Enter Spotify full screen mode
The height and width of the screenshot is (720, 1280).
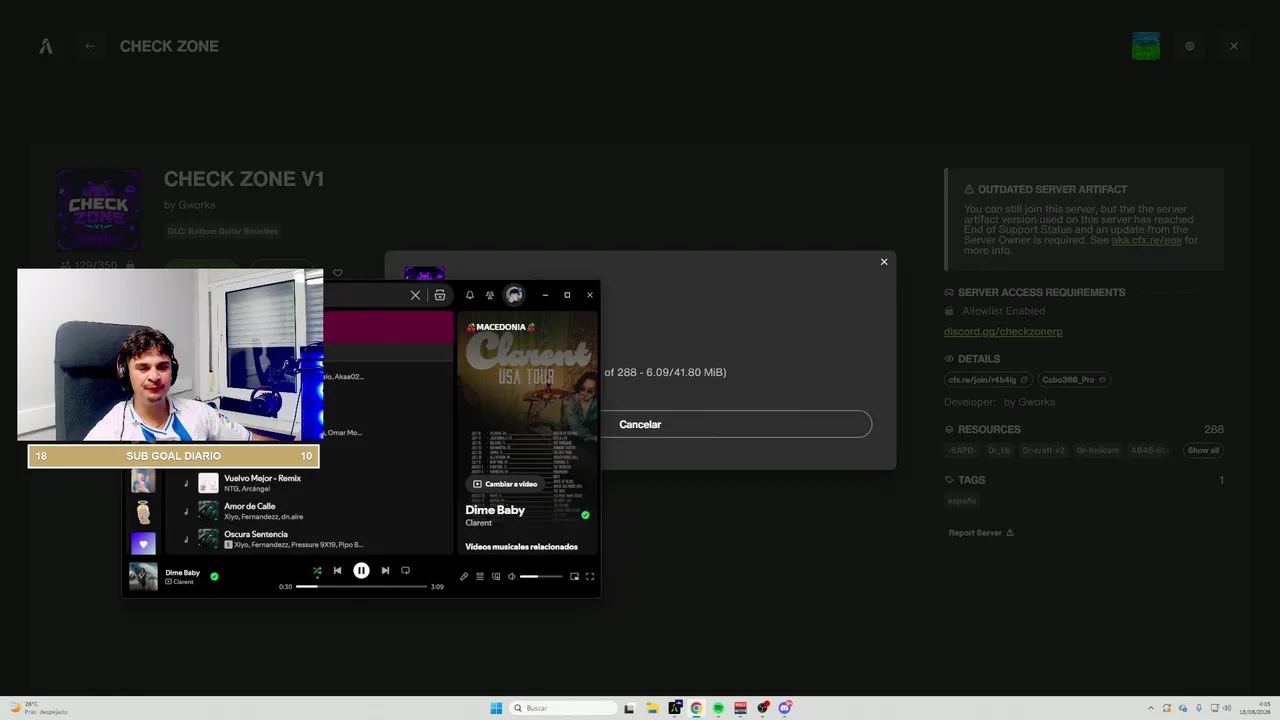[590, 576]
